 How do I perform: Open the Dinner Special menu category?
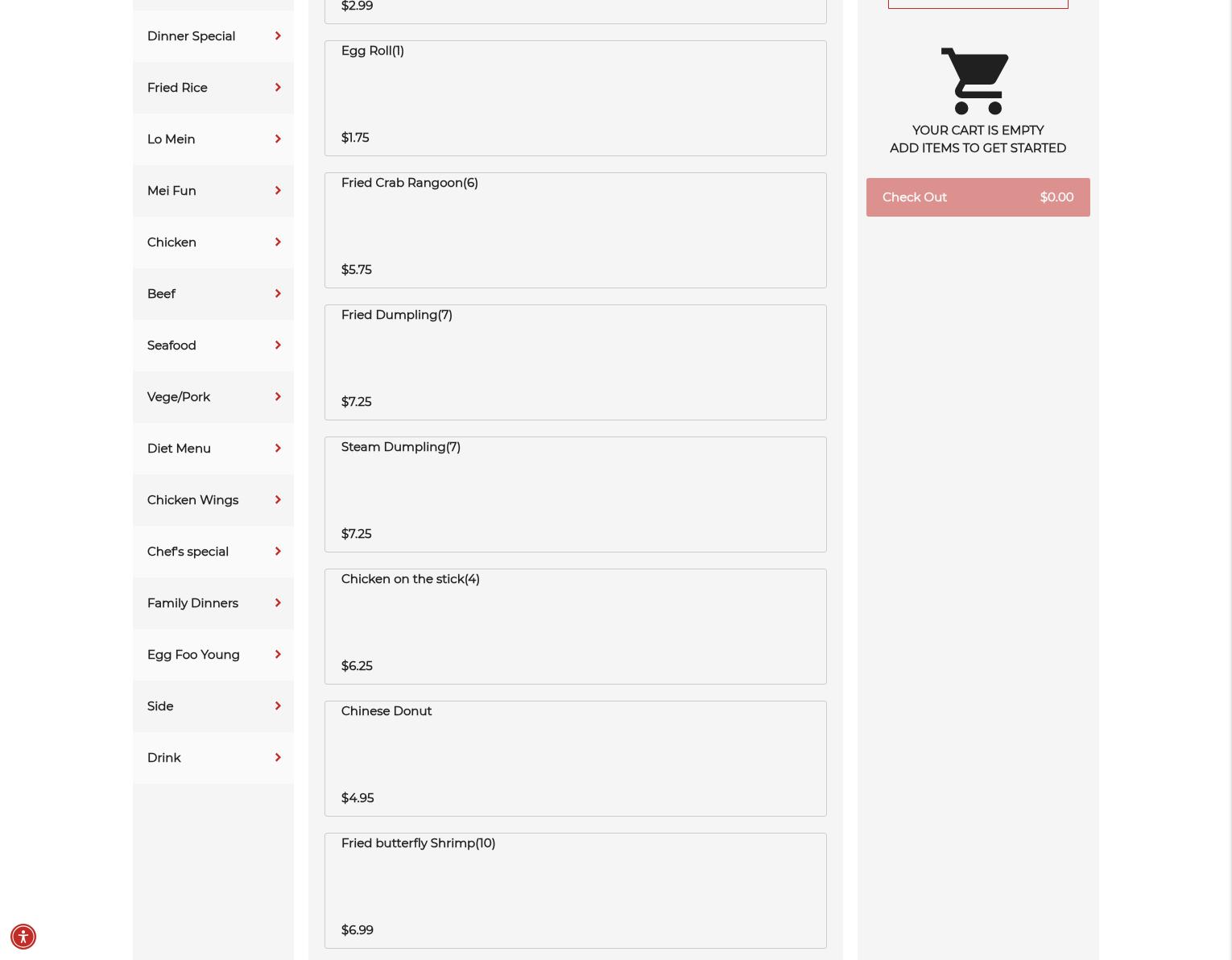213,36
